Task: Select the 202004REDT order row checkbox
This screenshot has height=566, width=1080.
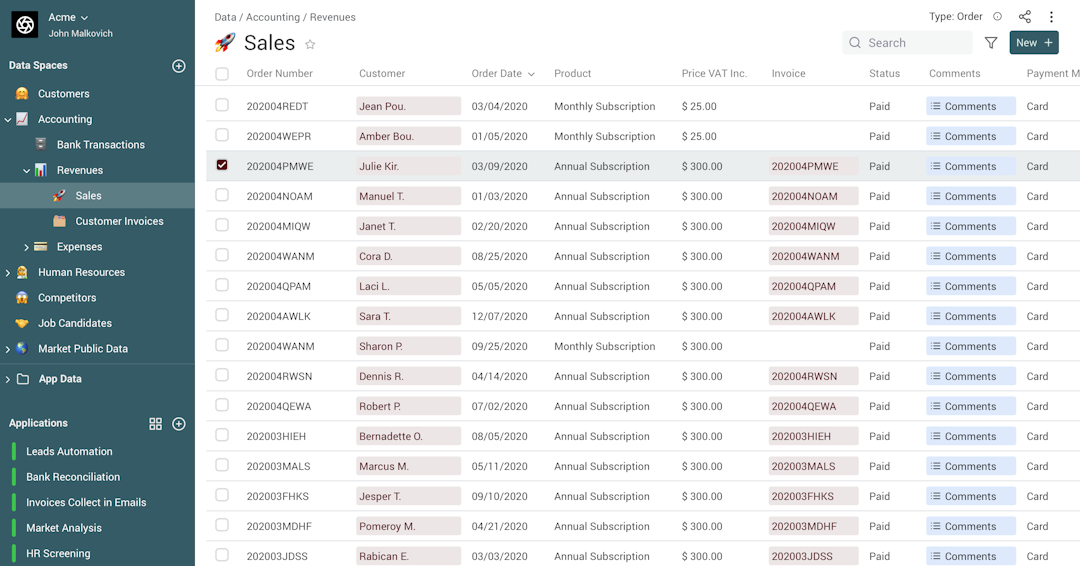Action: click(222, 105)
